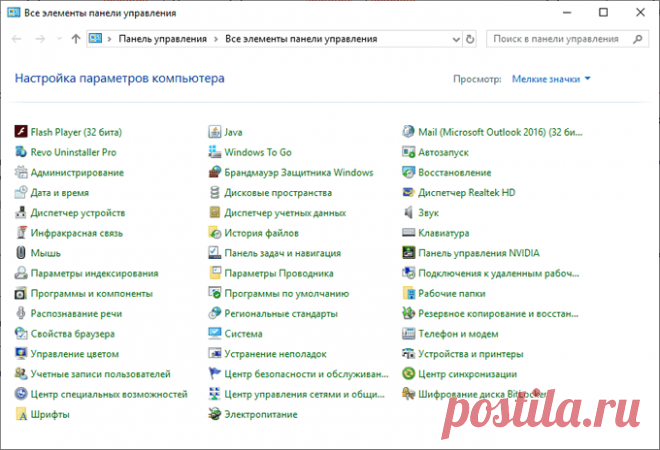660x450 pixels.
Task: Open the Устройства и принтеры icon
Action: (x=408, y=354)
